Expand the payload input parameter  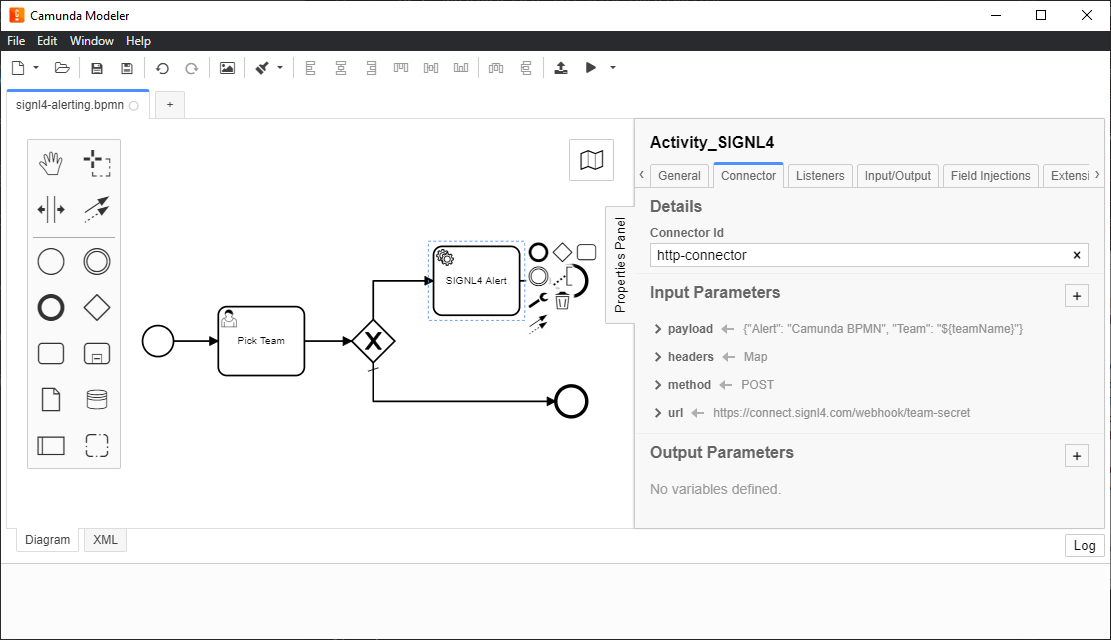[658, 329]
